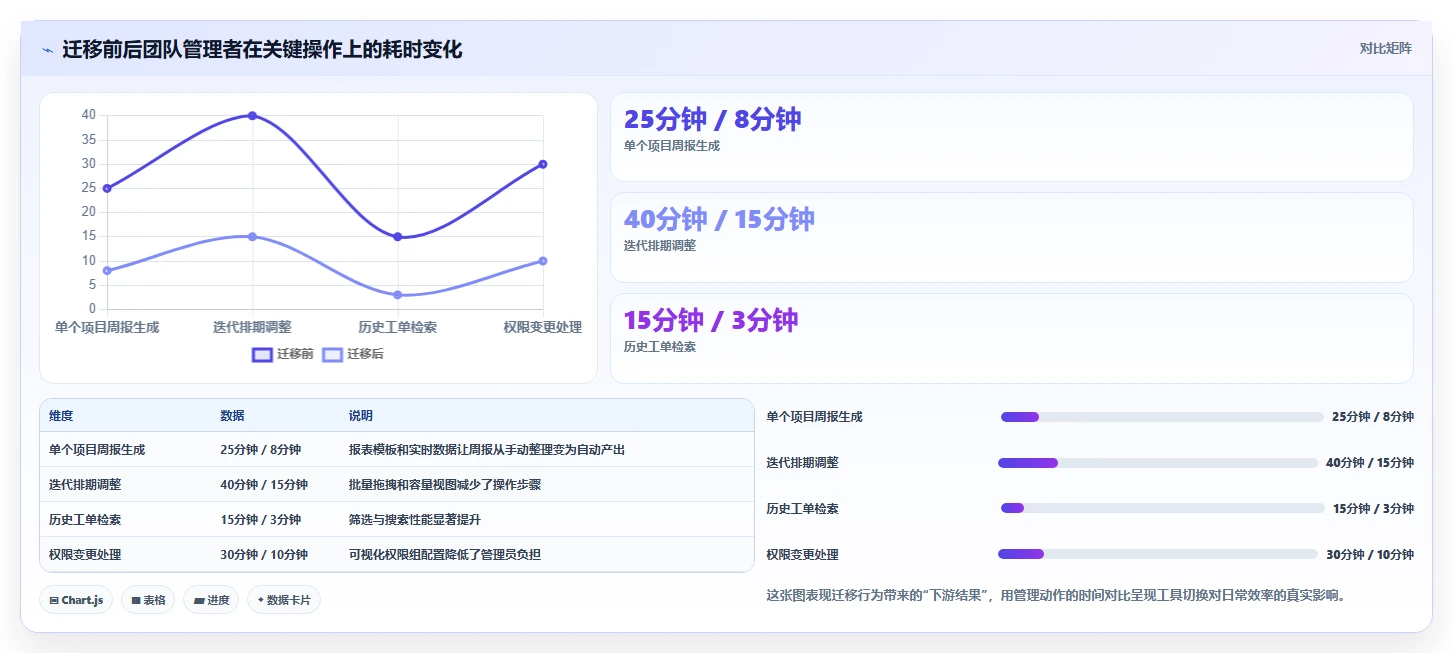
Task: Toggle the 迁移后 legend series
Action: pos(352,354)
